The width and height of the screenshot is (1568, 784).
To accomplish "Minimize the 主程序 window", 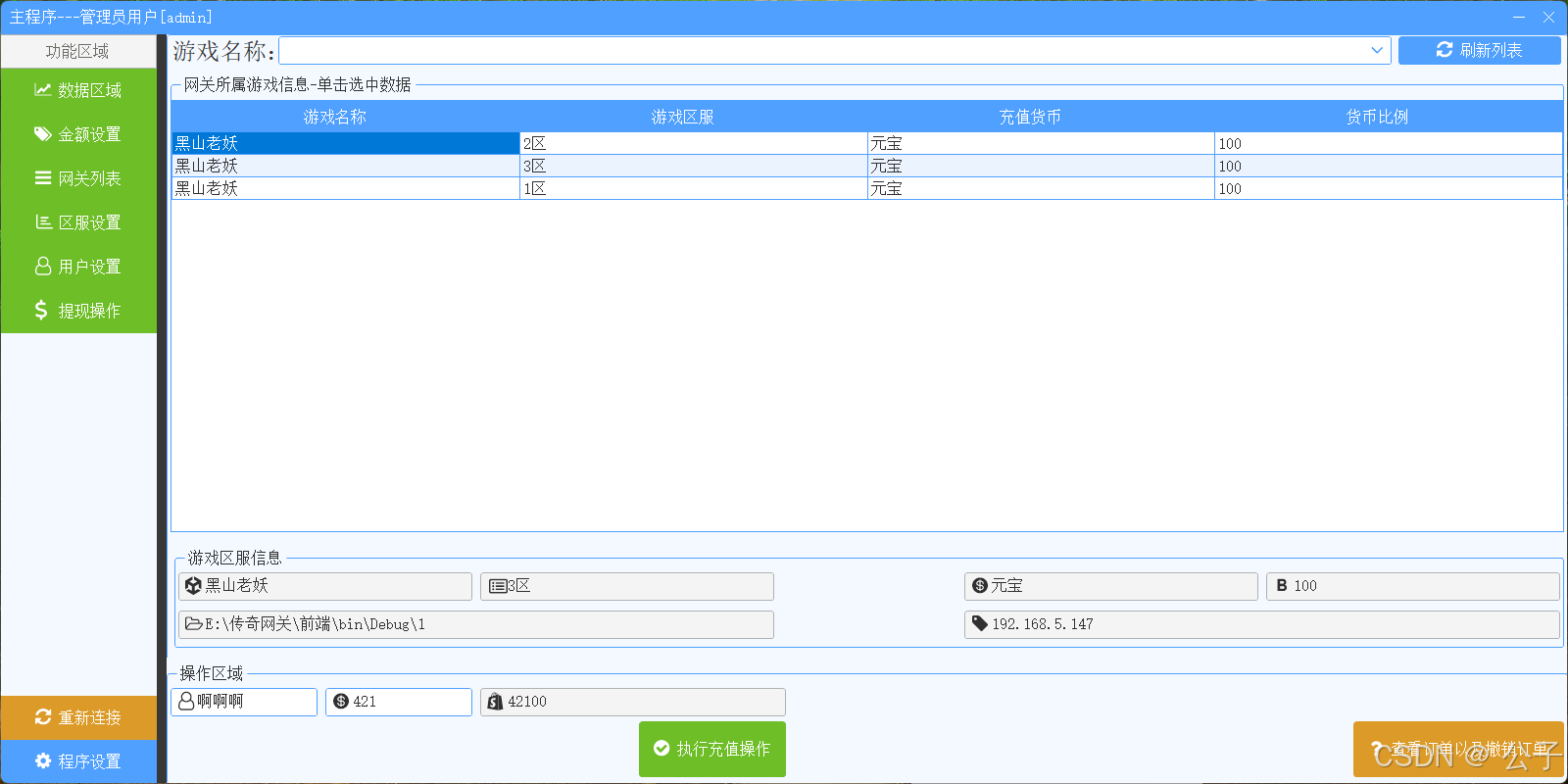I will (1519, 17).
